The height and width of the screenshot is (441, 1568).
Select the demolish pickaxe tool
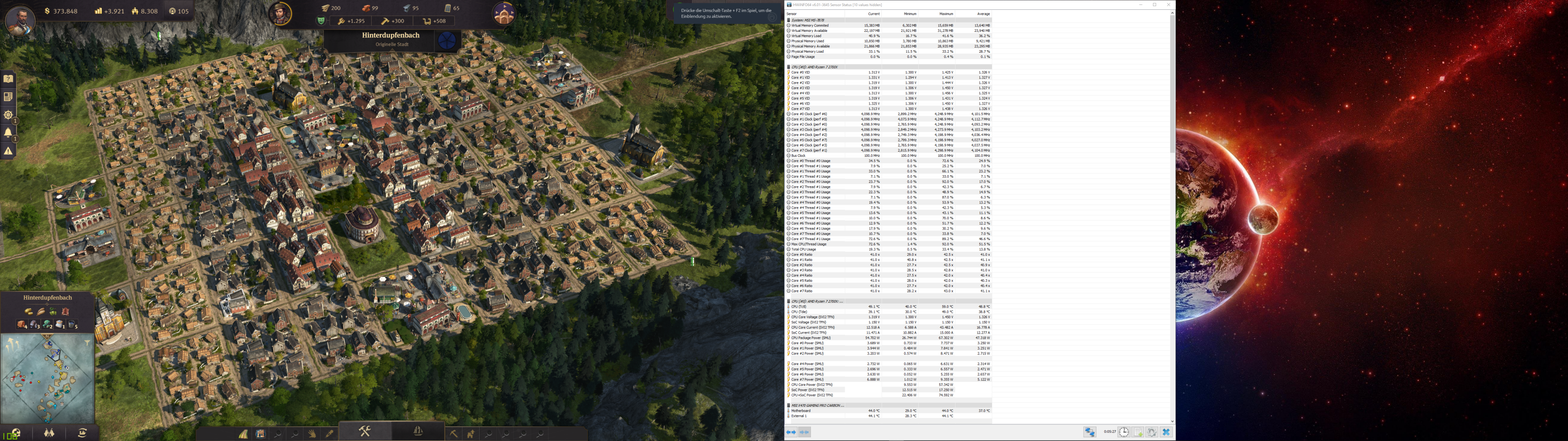pyautogui.click(x=454, y=434)
